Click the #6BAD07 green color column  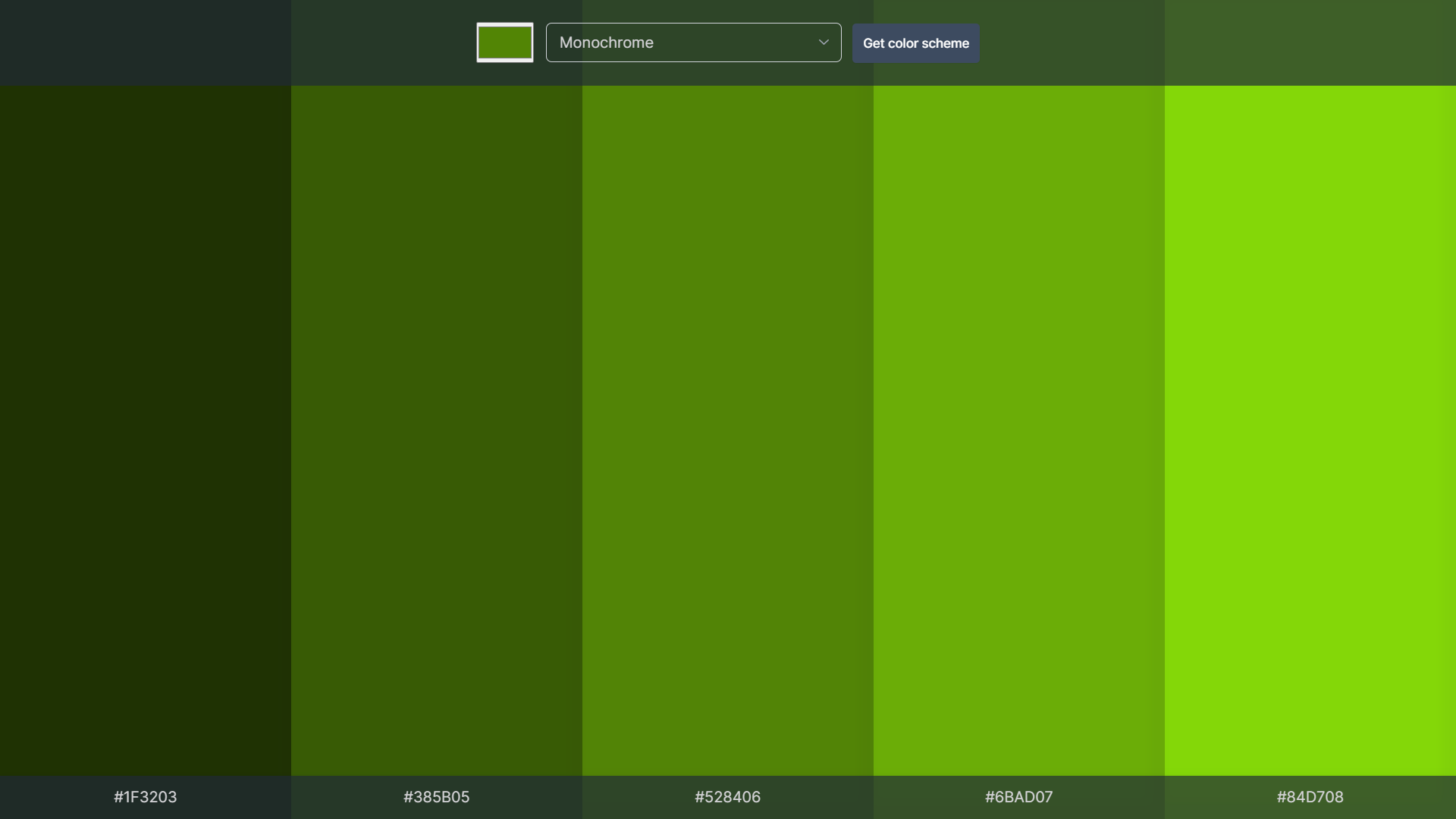(x=1019, y=430)
